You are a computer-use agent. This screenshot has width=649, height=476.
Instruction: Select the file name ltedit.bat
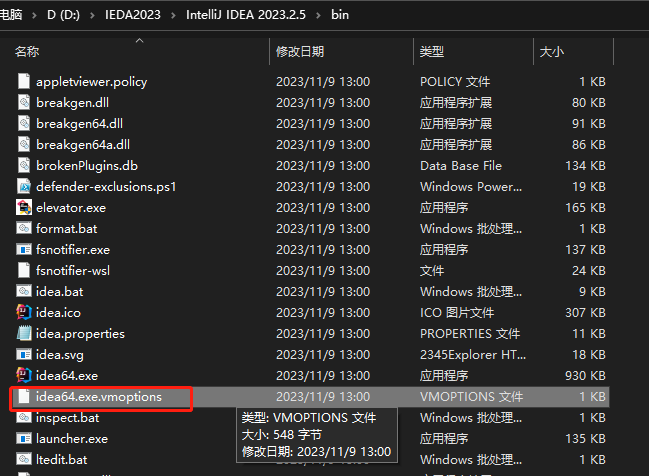[x=62, y=460]
